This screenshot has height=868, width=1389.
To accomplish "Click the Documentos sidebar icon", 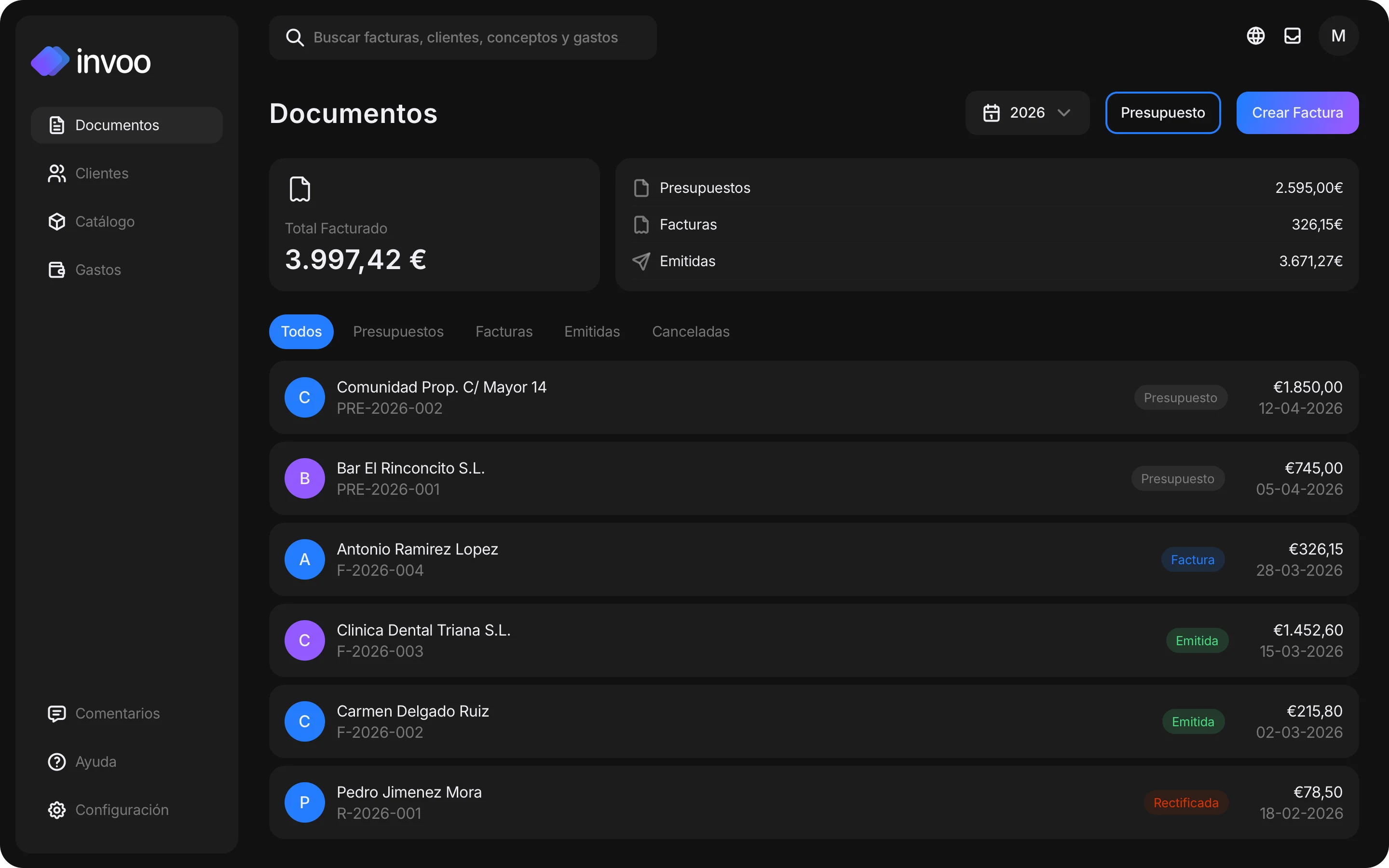I will coord(56,124).
